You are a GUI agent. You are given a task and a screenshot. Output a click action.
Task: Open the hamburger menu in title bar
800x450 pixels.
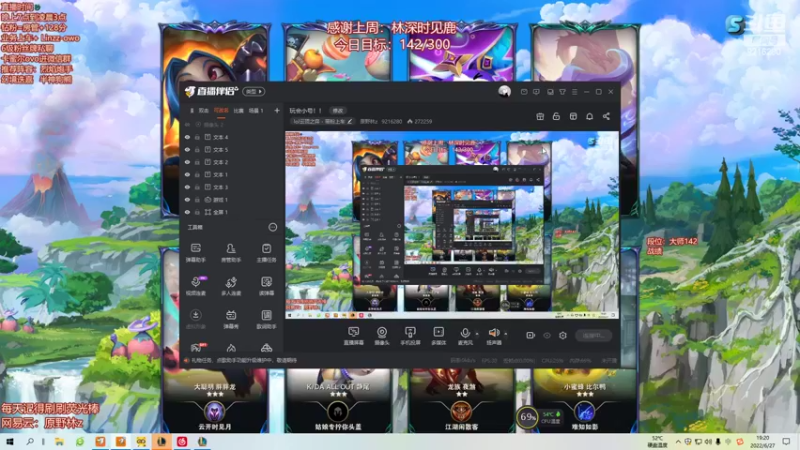pyautogui.click(x=574, y=92)
